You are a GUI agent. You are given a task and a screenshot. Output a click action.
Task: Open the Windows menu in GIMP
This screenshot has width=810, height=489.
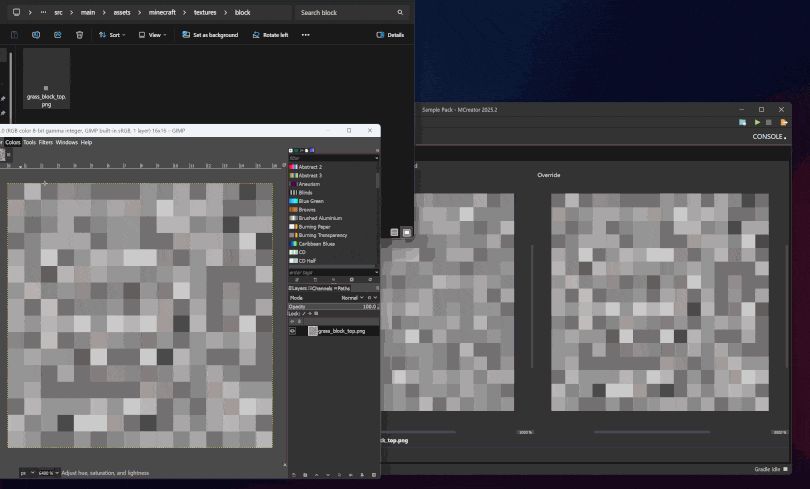[x=67, y=143]
